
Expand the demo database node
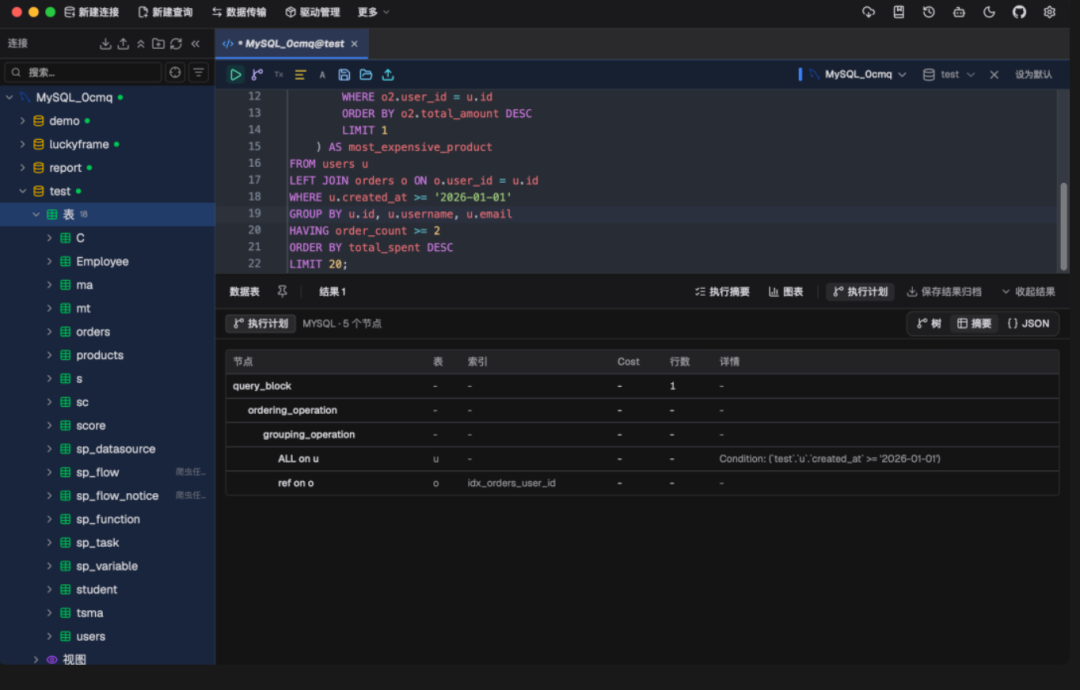(x=22, y=121)
